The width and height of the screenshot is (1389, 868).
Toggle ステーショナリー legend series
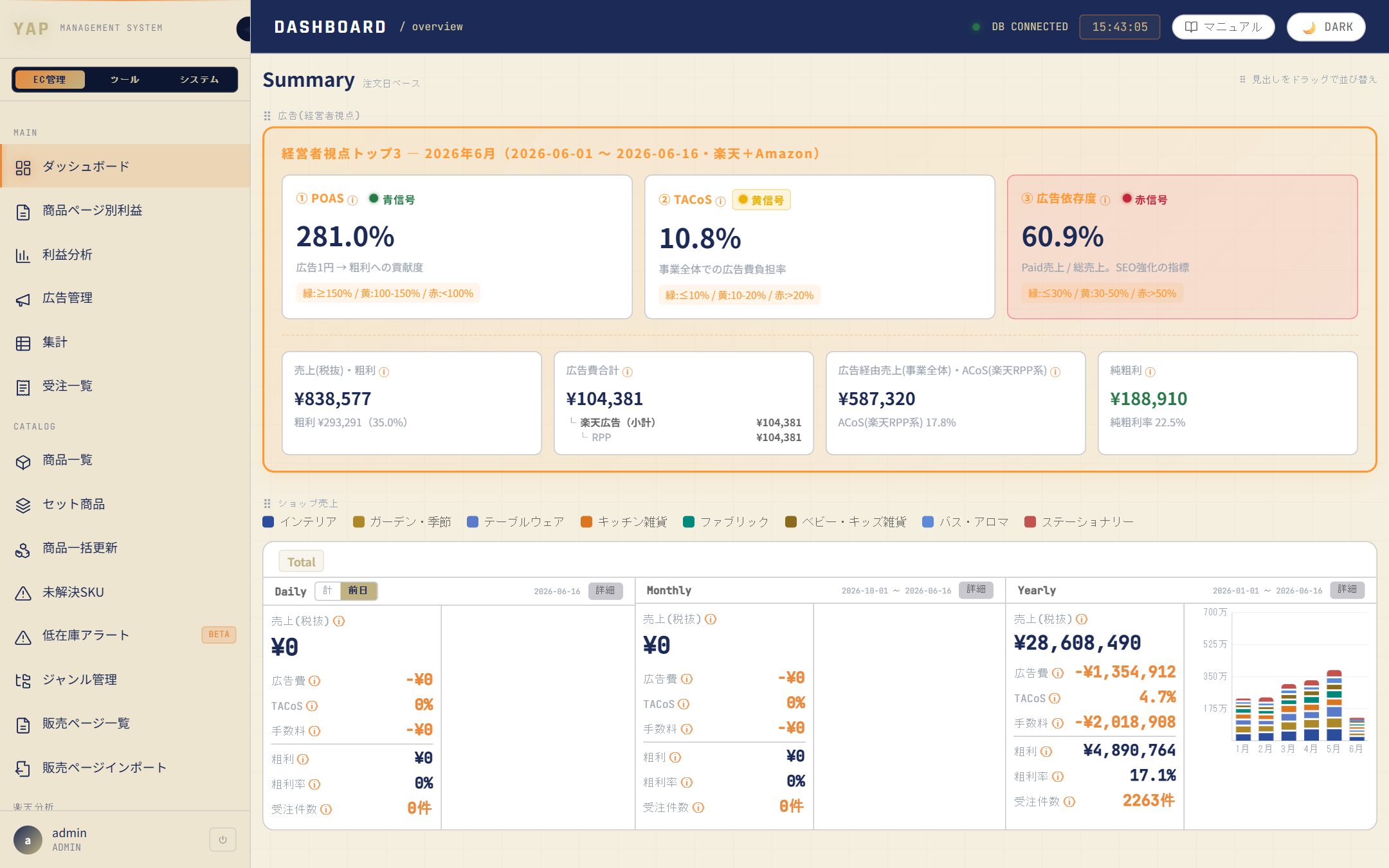1078,521
